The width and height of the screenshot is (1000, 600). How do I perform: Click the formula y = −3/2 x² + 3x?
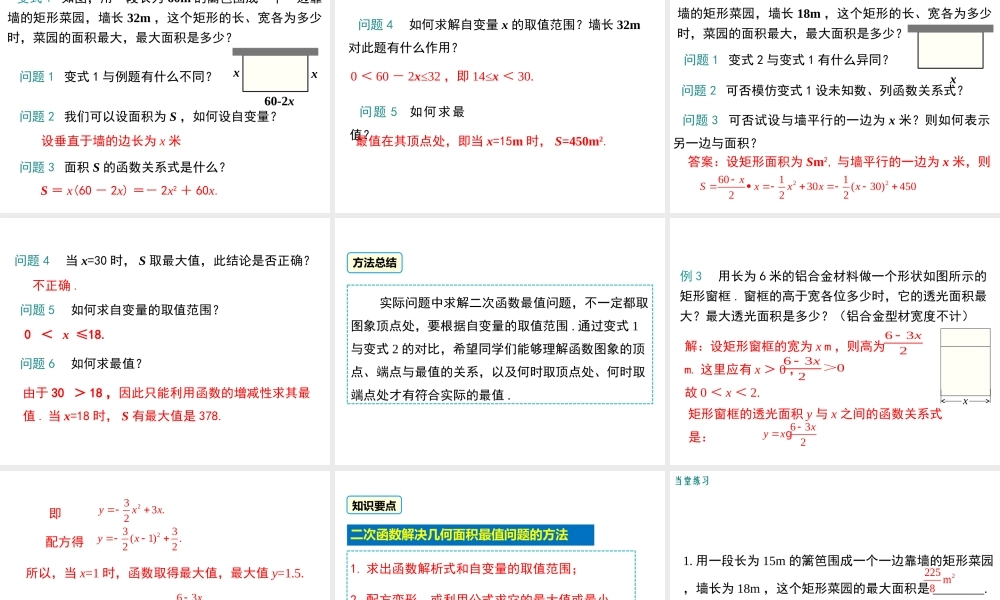(131, 509)
